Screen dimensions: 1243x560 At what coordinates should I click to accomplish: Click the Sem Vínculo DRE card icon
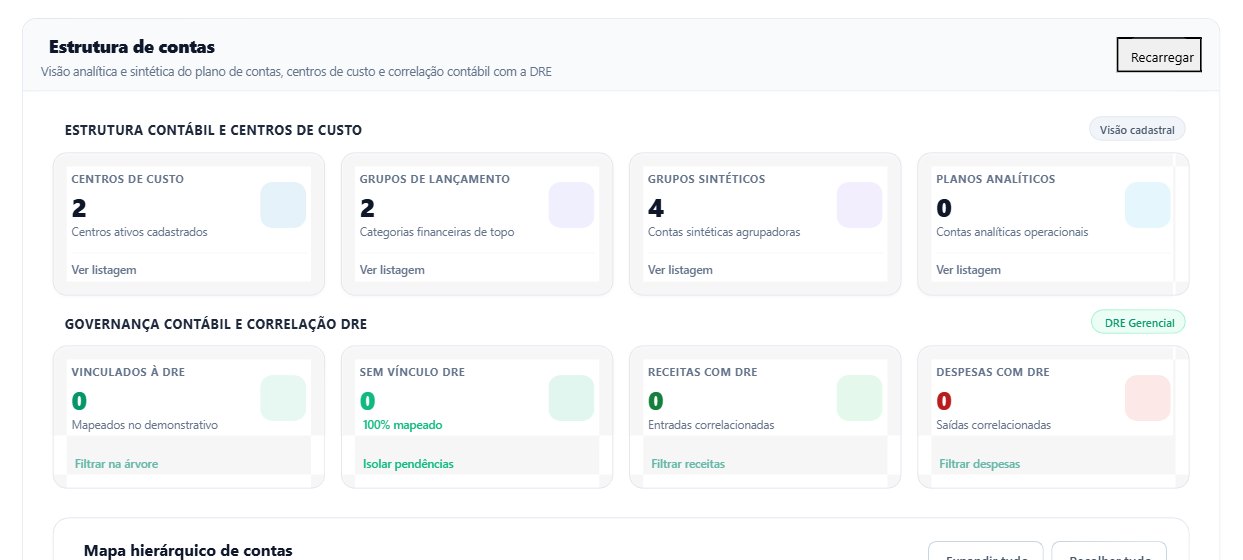571,398
